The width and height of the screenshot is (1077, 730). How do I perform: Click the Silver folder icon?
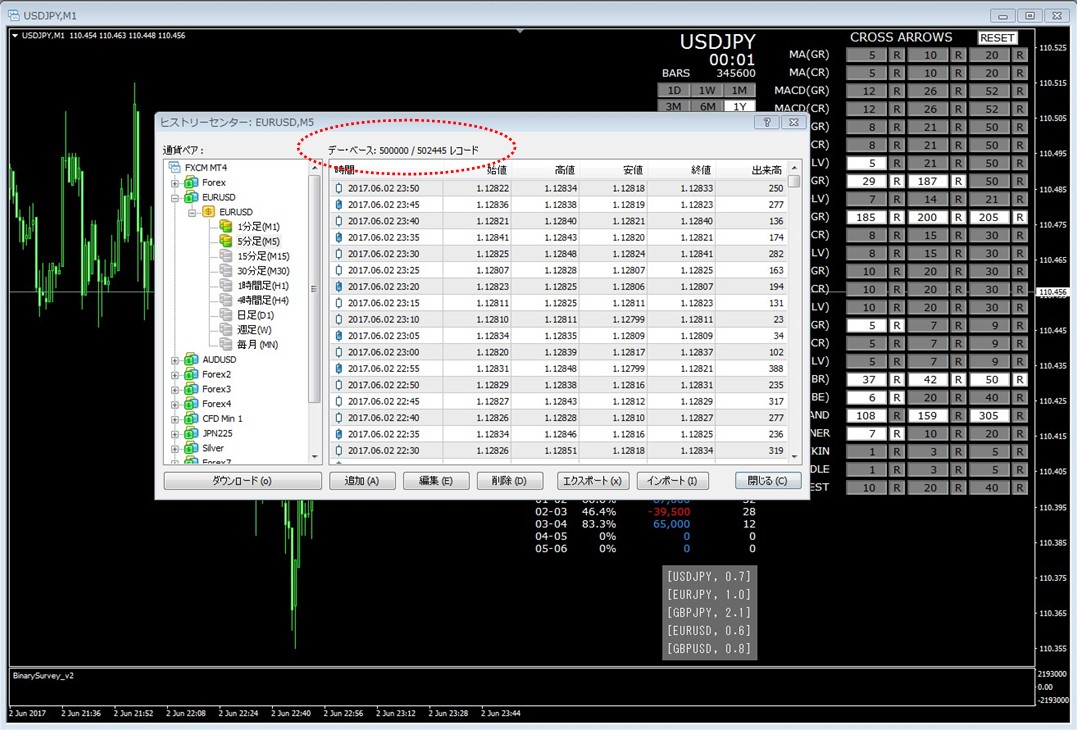192,448
